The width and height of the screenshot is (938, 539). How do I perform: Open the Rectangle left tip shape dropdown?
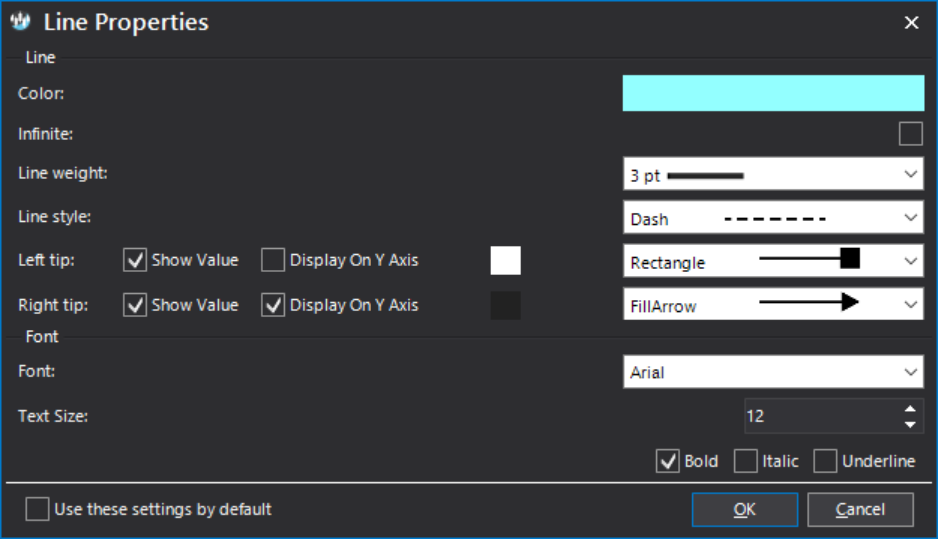(x=773, y=261)
